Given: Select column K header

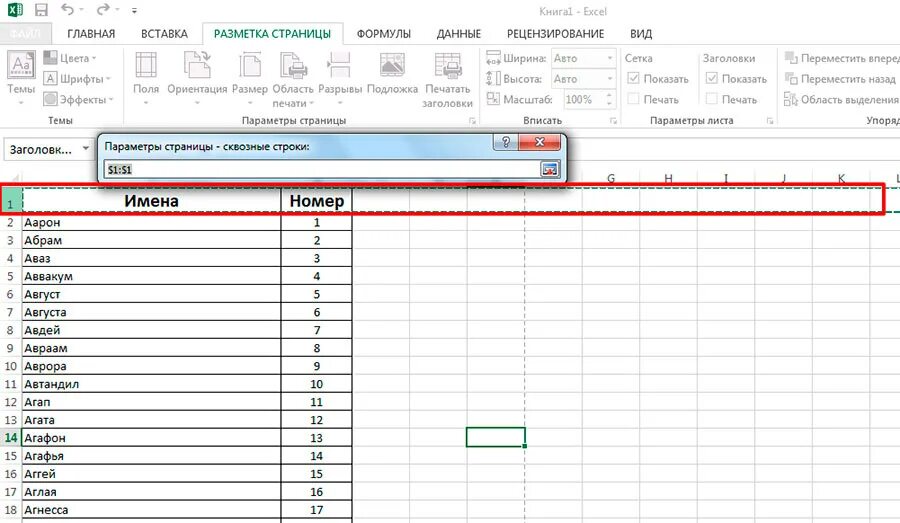Looking at the screenshot, I should tap(841, 179).
